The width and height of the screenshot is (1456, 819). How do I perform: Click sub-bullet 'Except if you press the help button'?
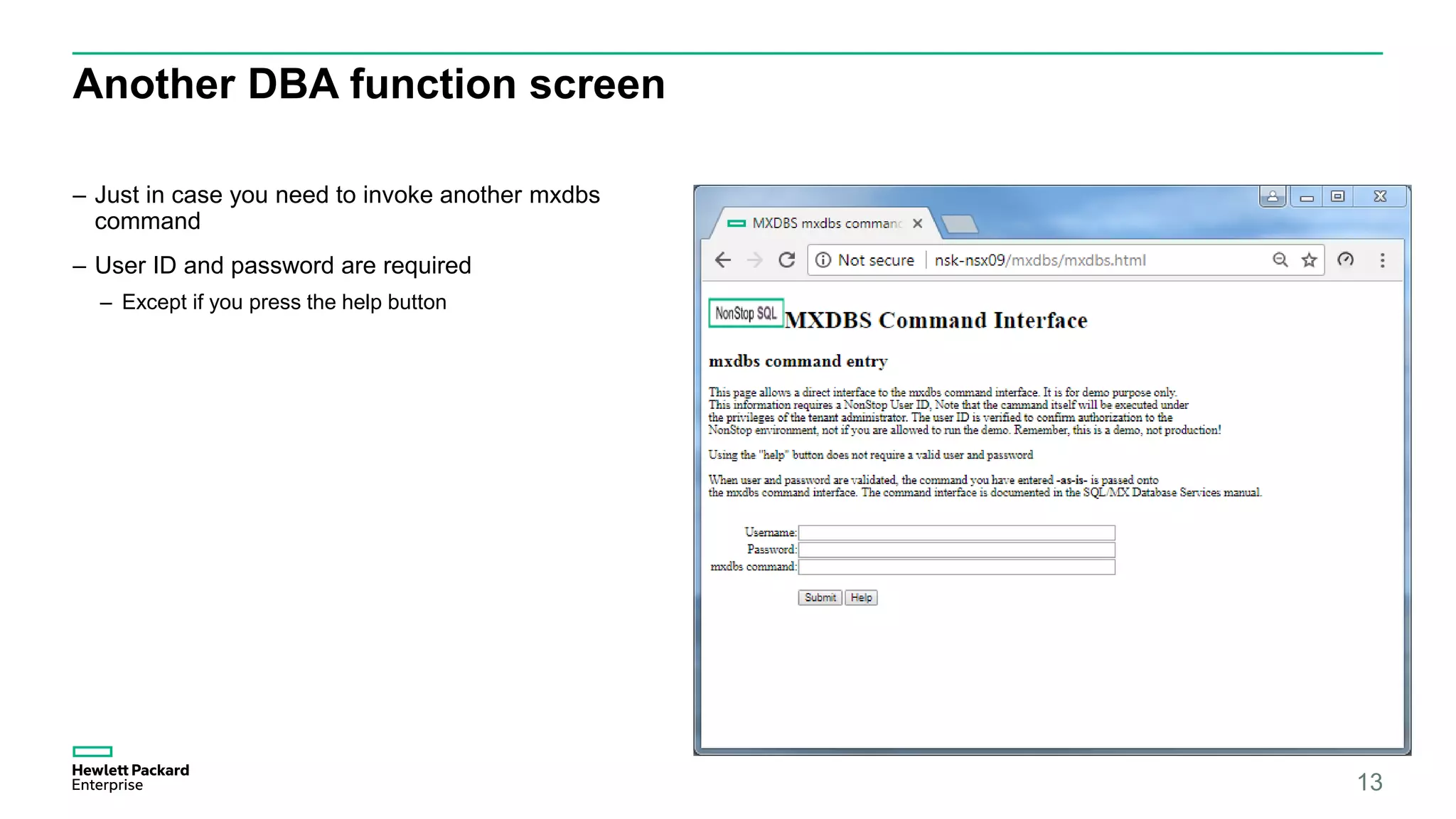pos(284,302)
